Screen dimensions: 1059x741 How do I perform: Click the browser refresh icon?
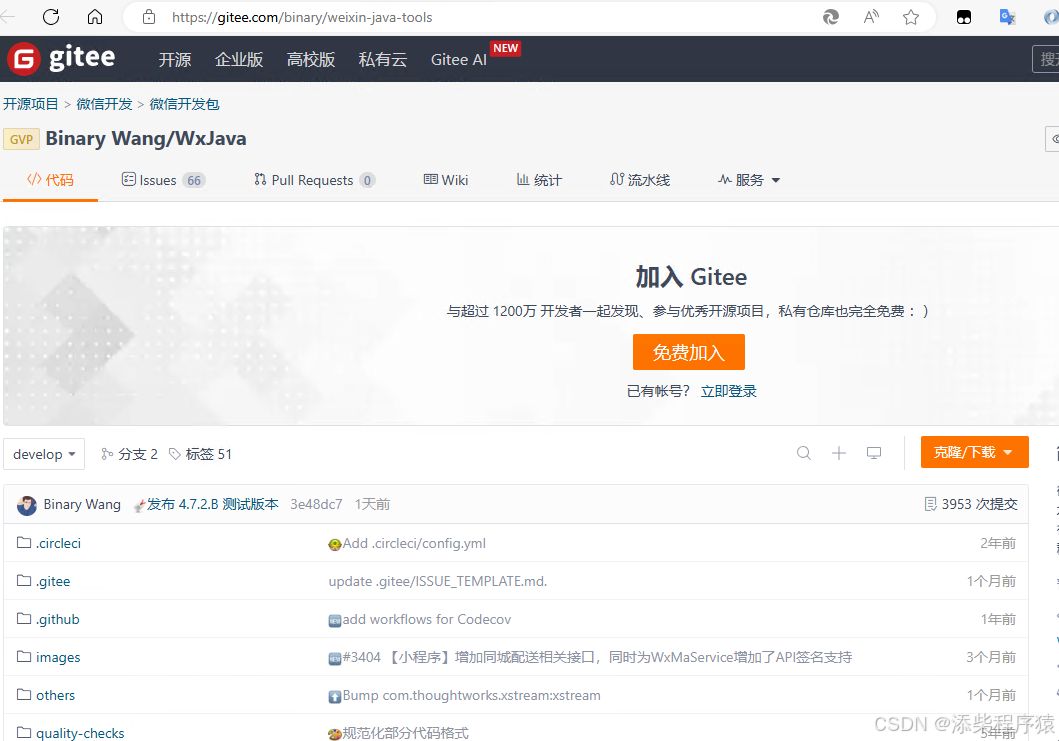51,17
